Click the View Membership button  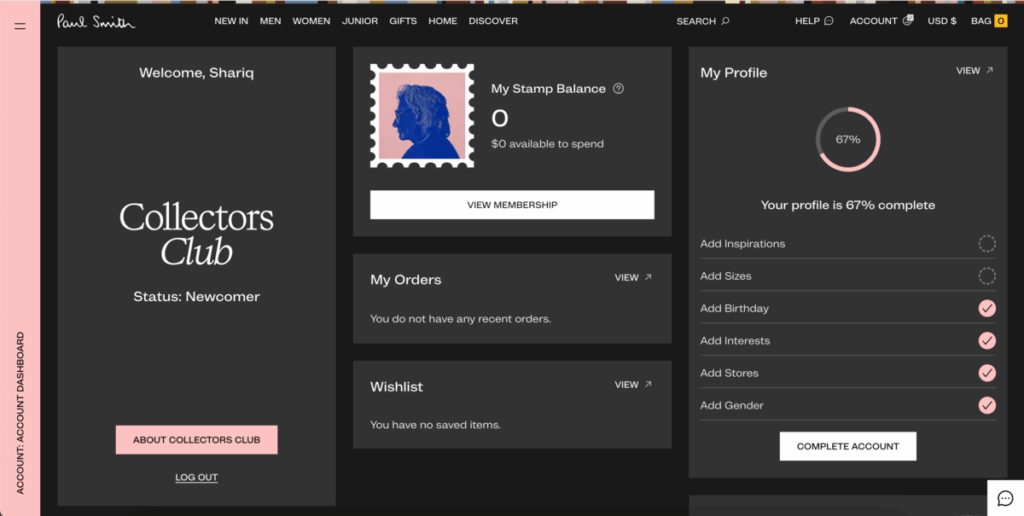pos(512,205)
